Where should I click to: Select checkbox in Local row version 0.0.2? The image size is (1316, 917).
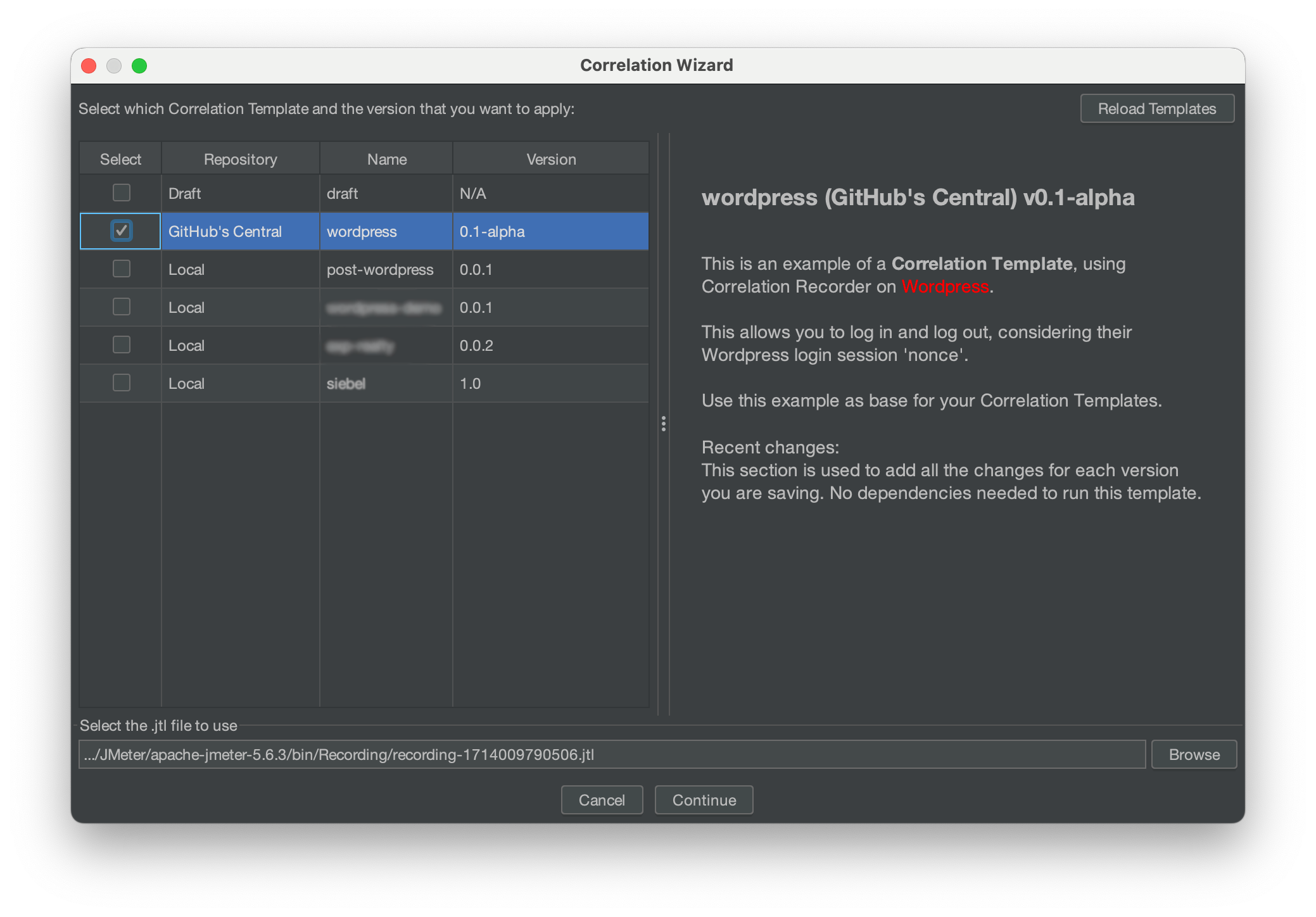(x=121, y=345)
